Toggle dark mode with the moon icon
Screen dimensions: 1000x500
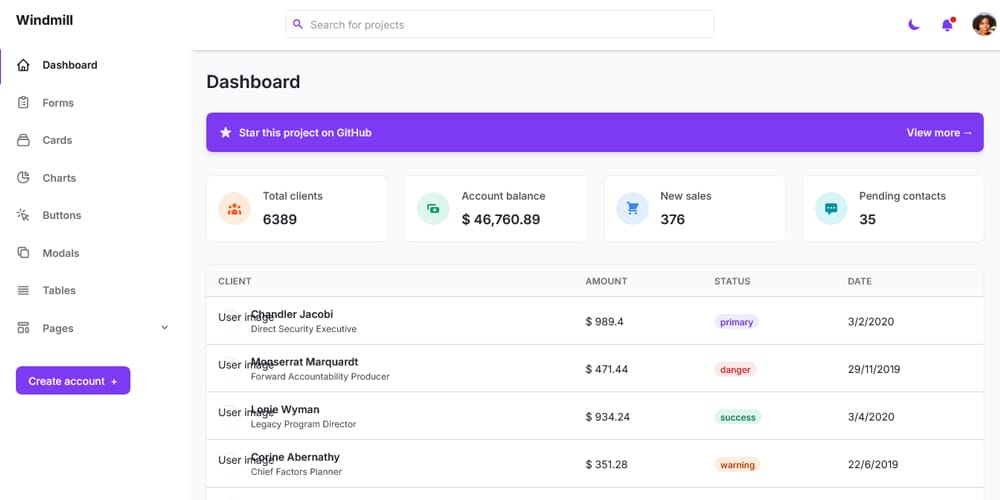pos(914,25)
